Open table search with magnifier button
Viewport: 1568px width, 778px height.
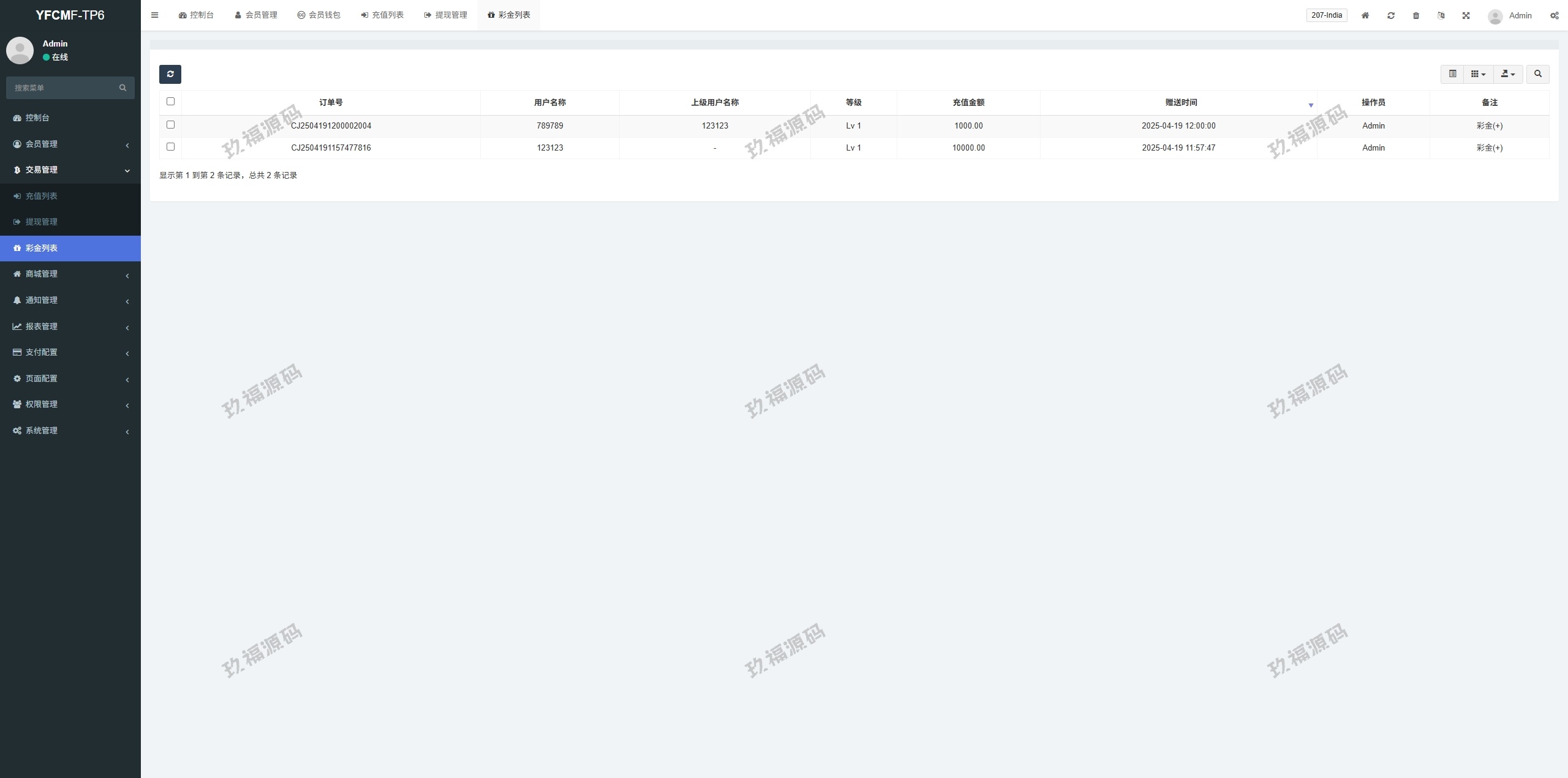pyautogui.click(x=1537, y=74)
